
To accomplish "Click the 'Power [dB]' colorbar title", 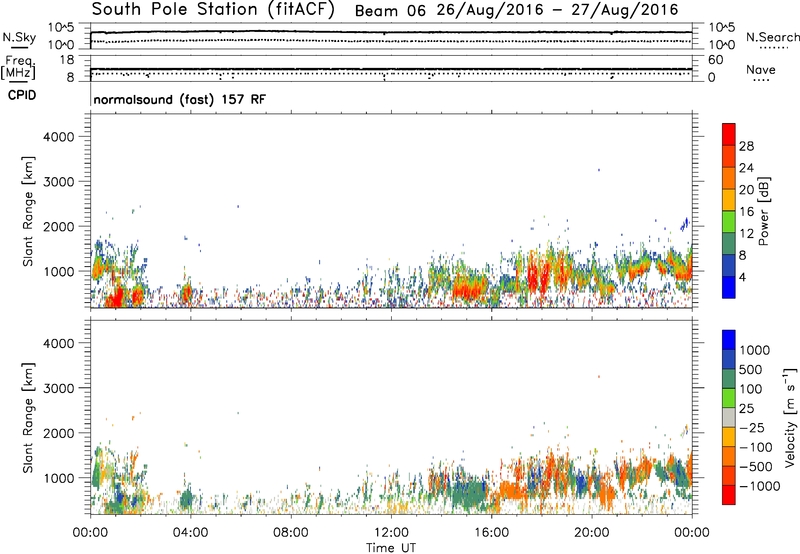I will pyautogui.click(x=763, y=211).
